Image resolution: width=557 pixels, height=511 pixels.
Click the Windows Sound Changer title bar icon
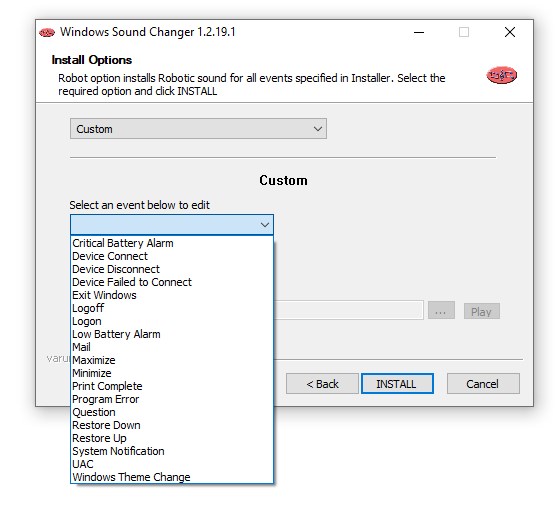[47, 33]
